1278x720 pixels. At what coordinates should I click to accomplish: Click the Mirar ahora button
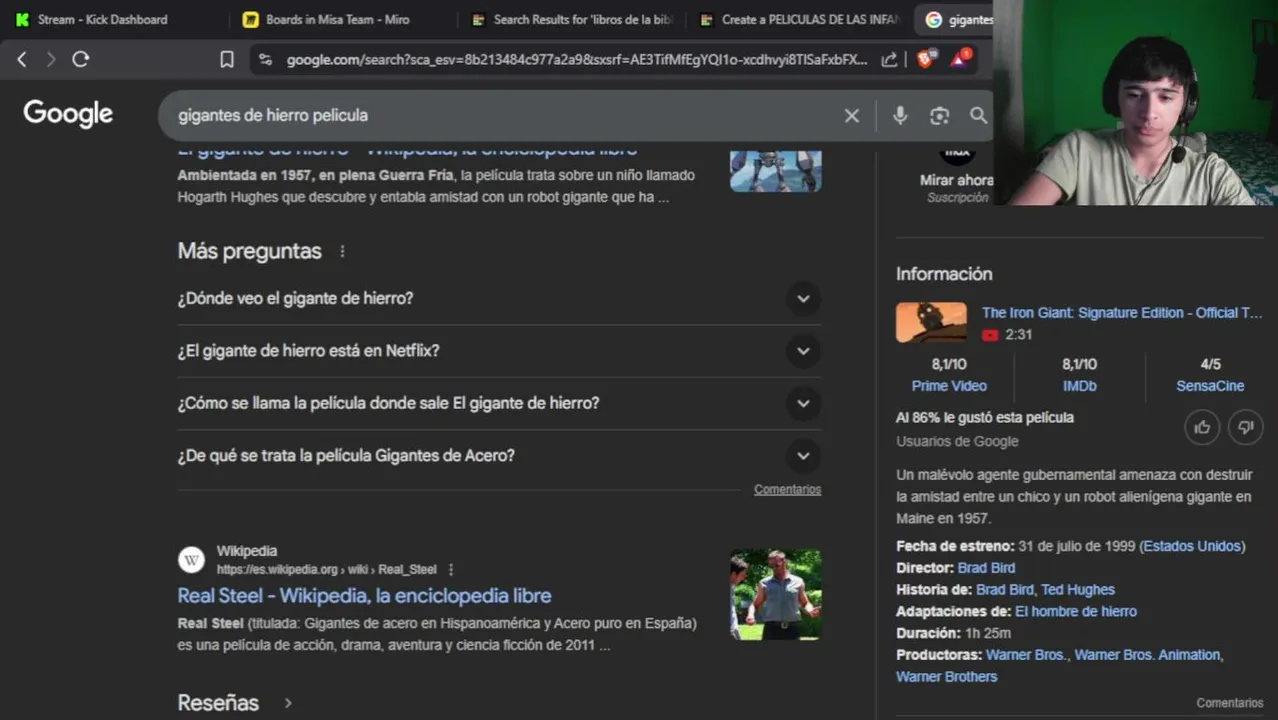point(957,180)
